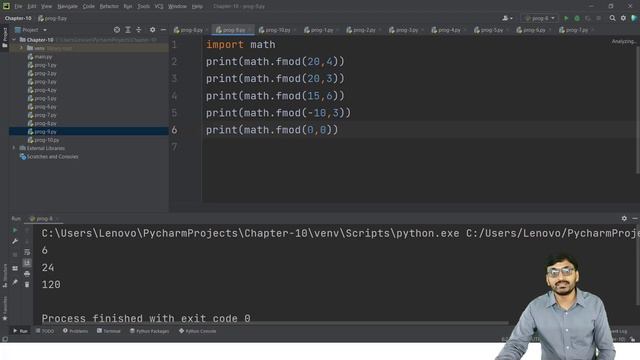Open the Navigate menu
The width and height of the screenshot is (640, 360).
click(x=67, y=7)
